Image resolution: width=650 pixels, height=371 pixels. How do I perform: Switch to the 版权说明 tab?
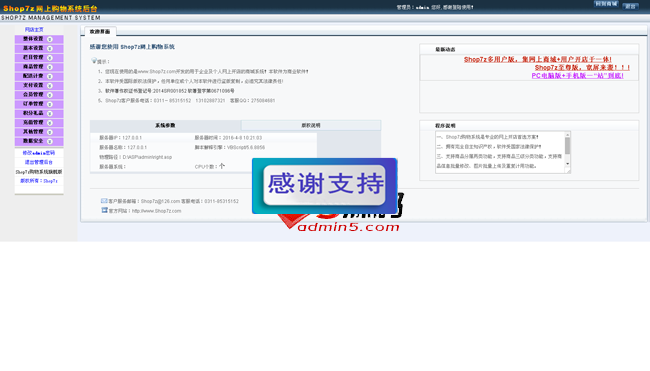[x=311, y=125]
